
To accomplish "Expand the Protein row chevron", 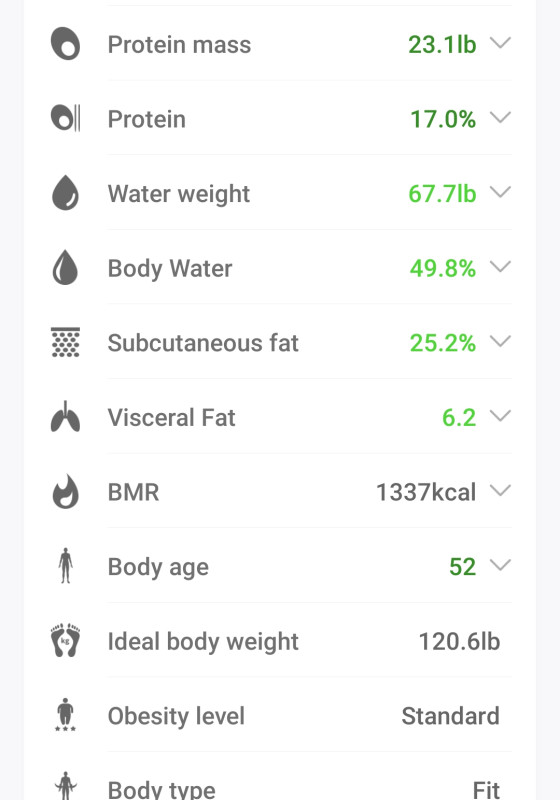I will [x=500, y=118].
